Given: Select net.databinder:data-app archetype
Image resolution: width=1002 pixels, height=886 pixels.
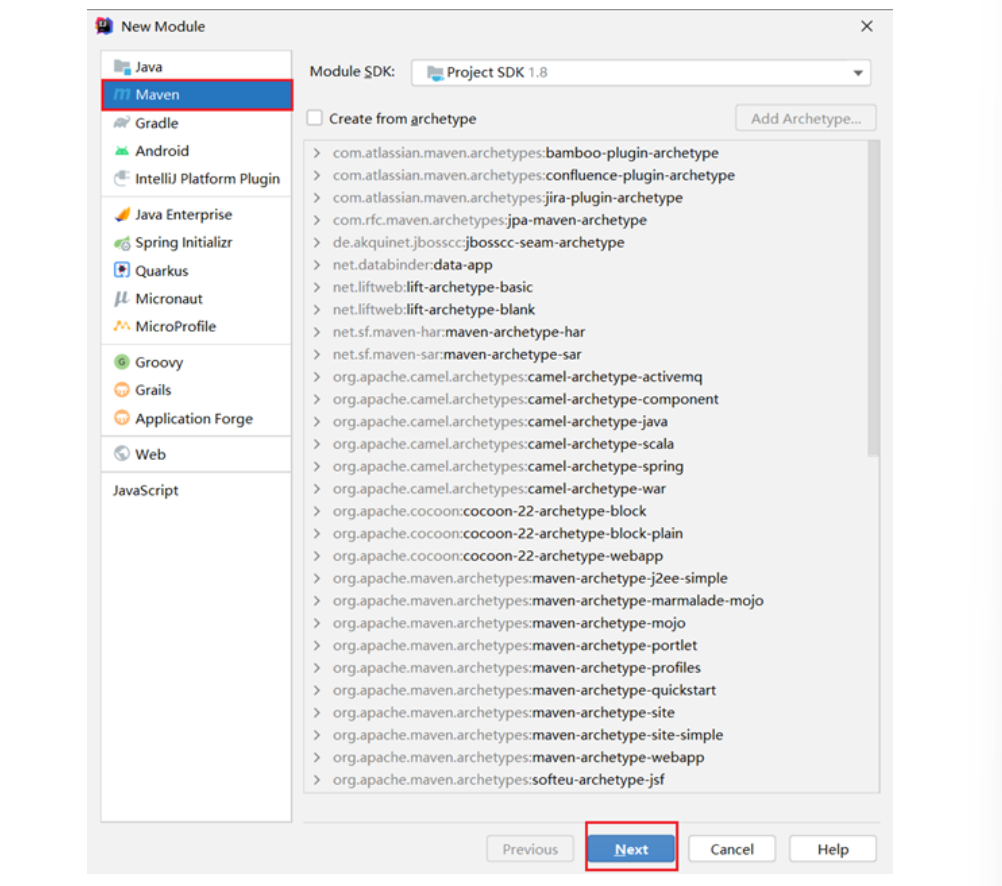Looking at the screenshot, I should (x=412, y=265).
